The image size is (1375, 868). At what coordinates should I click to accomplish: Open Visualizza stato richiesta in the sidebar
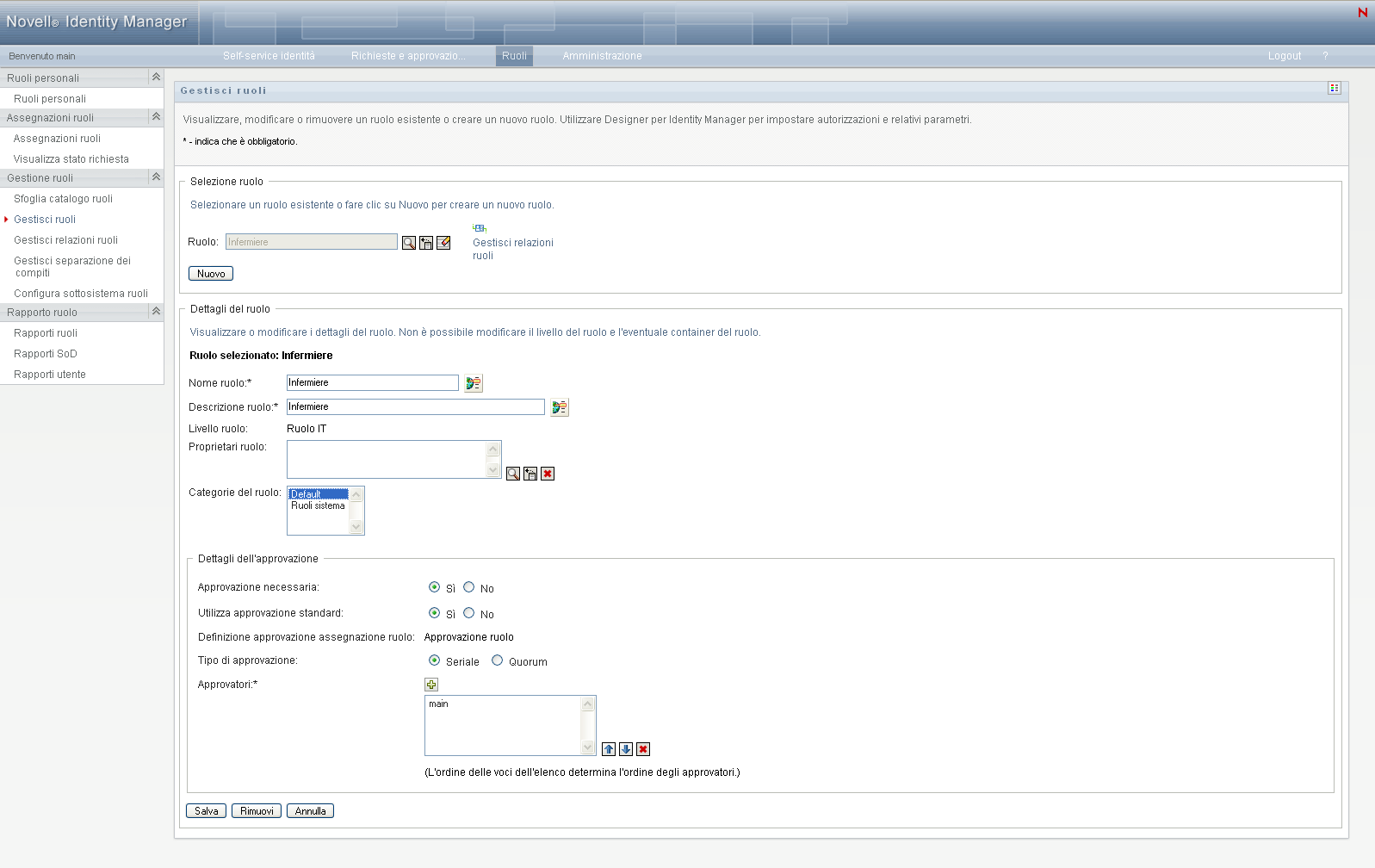(x=71, y=159)
